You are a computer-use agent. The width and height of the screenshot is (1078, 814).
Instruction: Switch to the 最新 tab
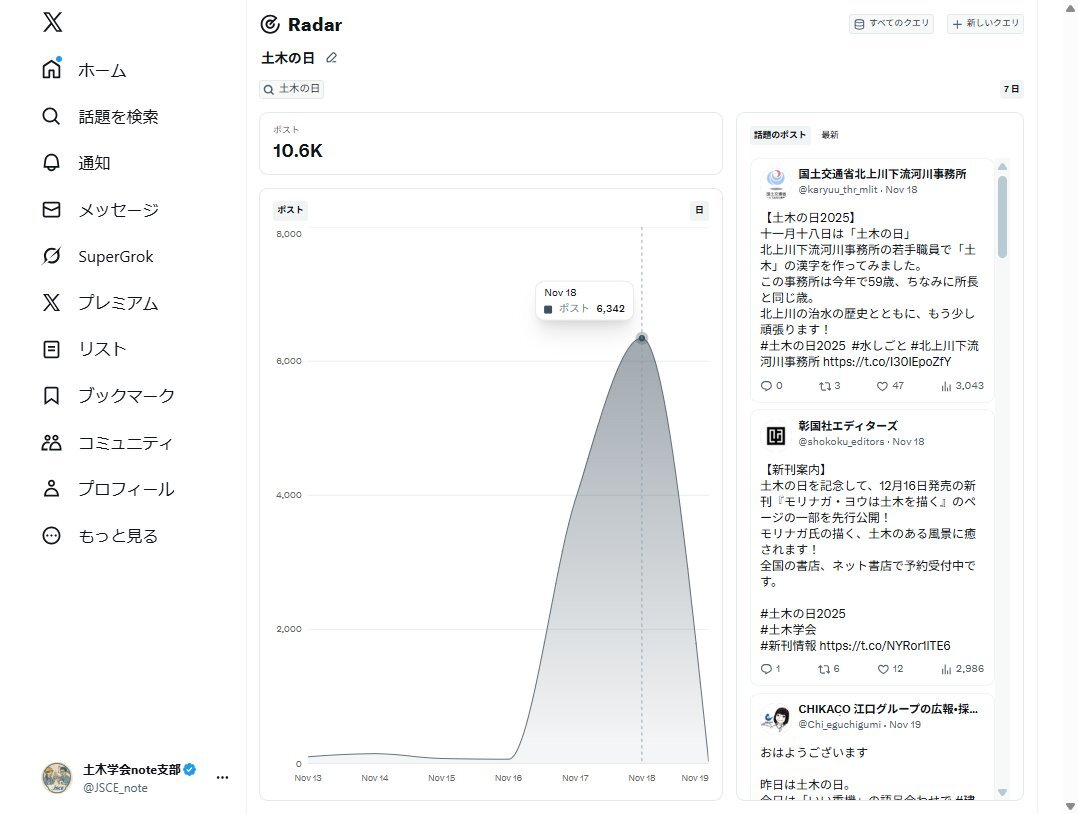[830, 135]
